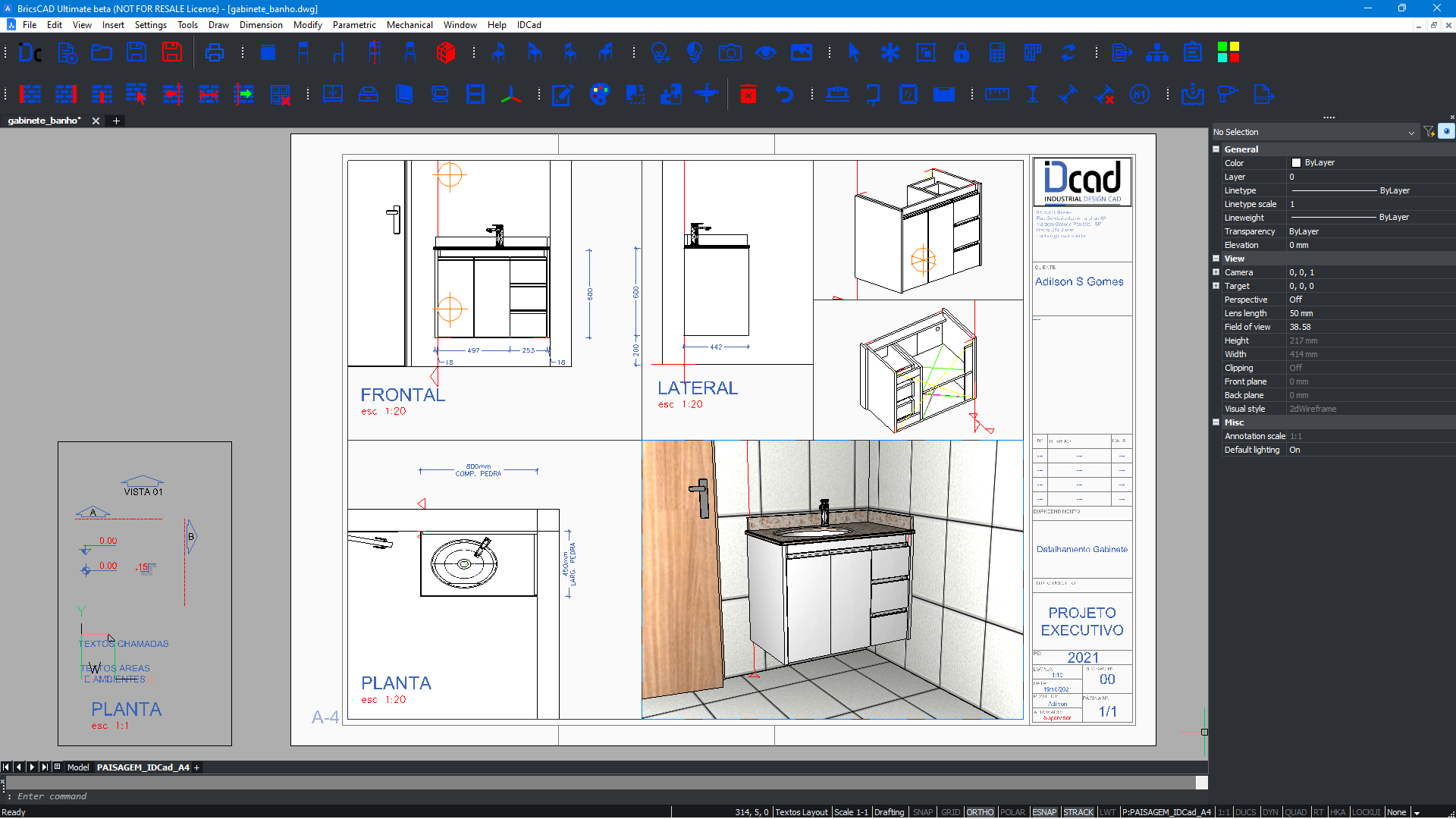
Task: Open the No Selection dropdown
Action: coord(1314,132)
